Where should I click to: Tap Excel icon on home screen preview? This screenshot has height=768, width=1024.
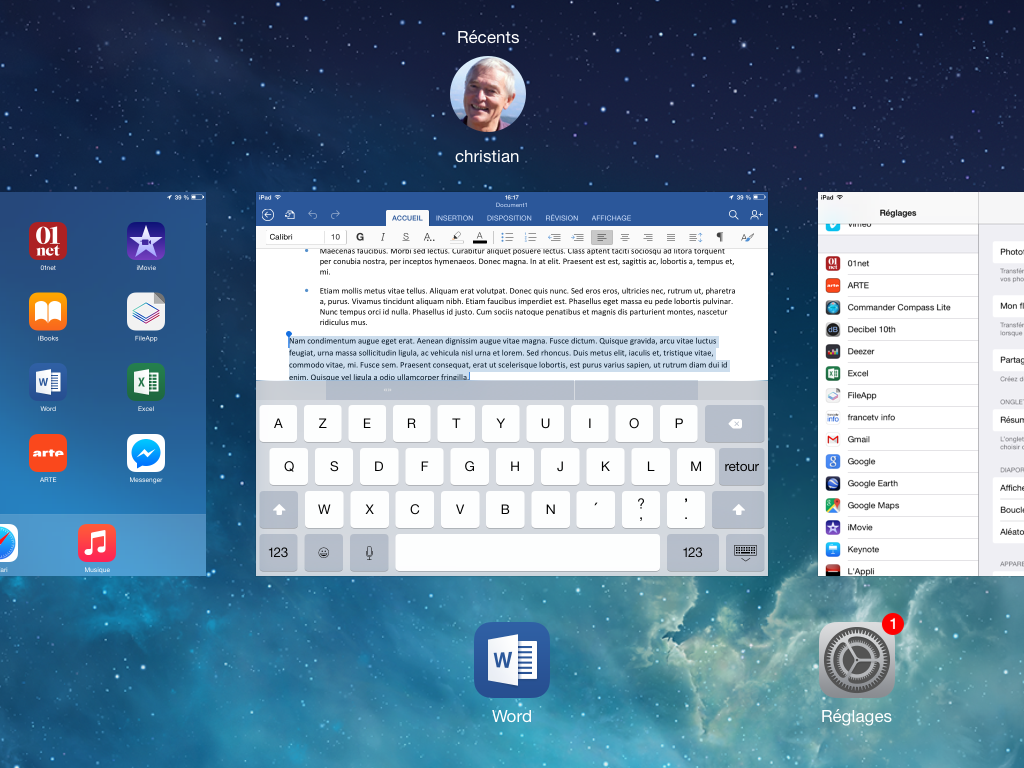[x=146, y=382]
